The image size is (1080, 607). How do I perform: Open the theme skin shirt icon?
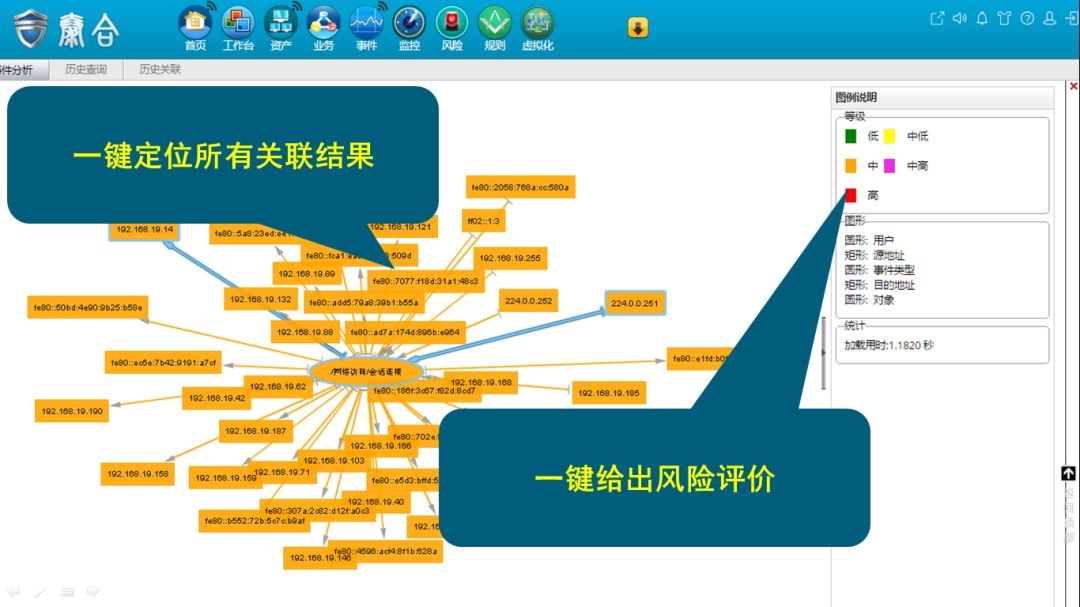point(1004,18)
